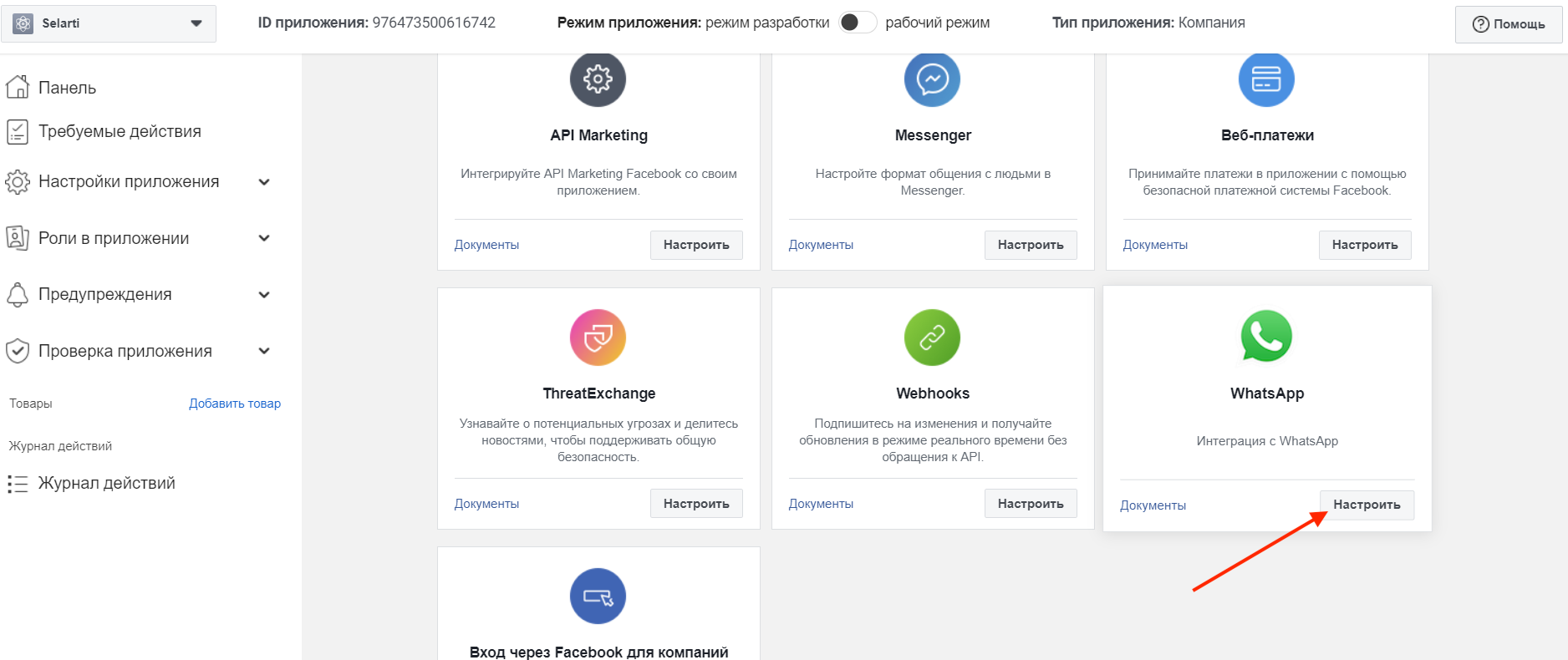
Task: Open Панель in the sidebar
Action: click(x=67, y=88)
